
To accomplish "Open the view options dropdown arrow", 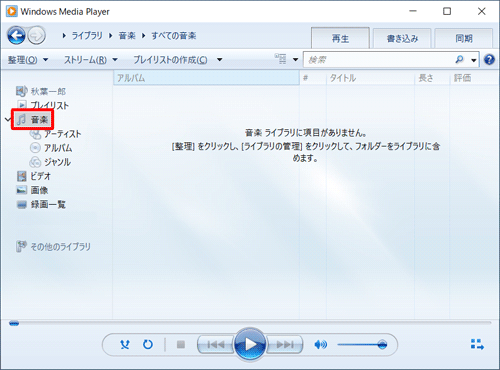I will point(295,60).
